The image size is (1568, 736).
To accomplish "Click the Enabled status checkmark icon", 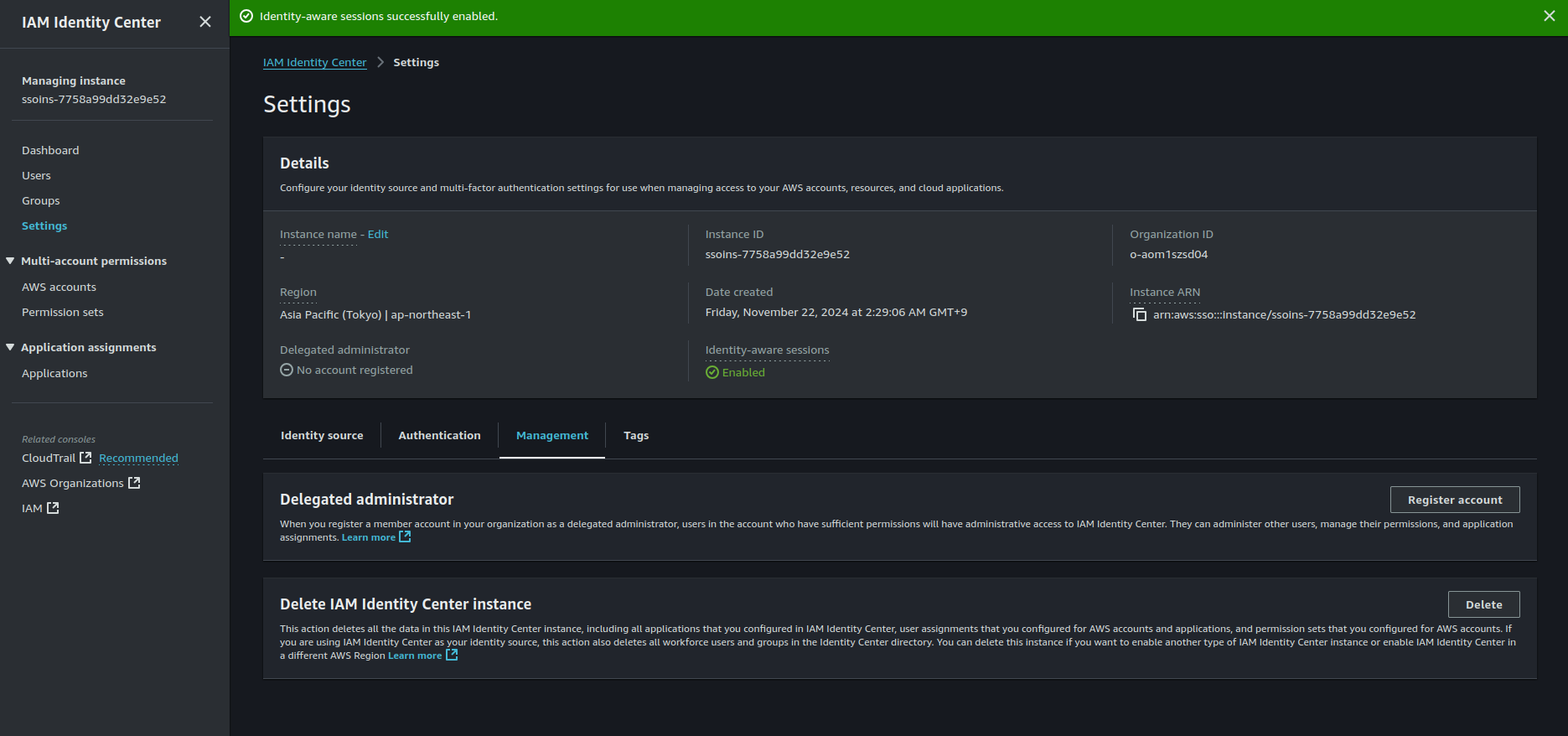I will click(712, 372).
